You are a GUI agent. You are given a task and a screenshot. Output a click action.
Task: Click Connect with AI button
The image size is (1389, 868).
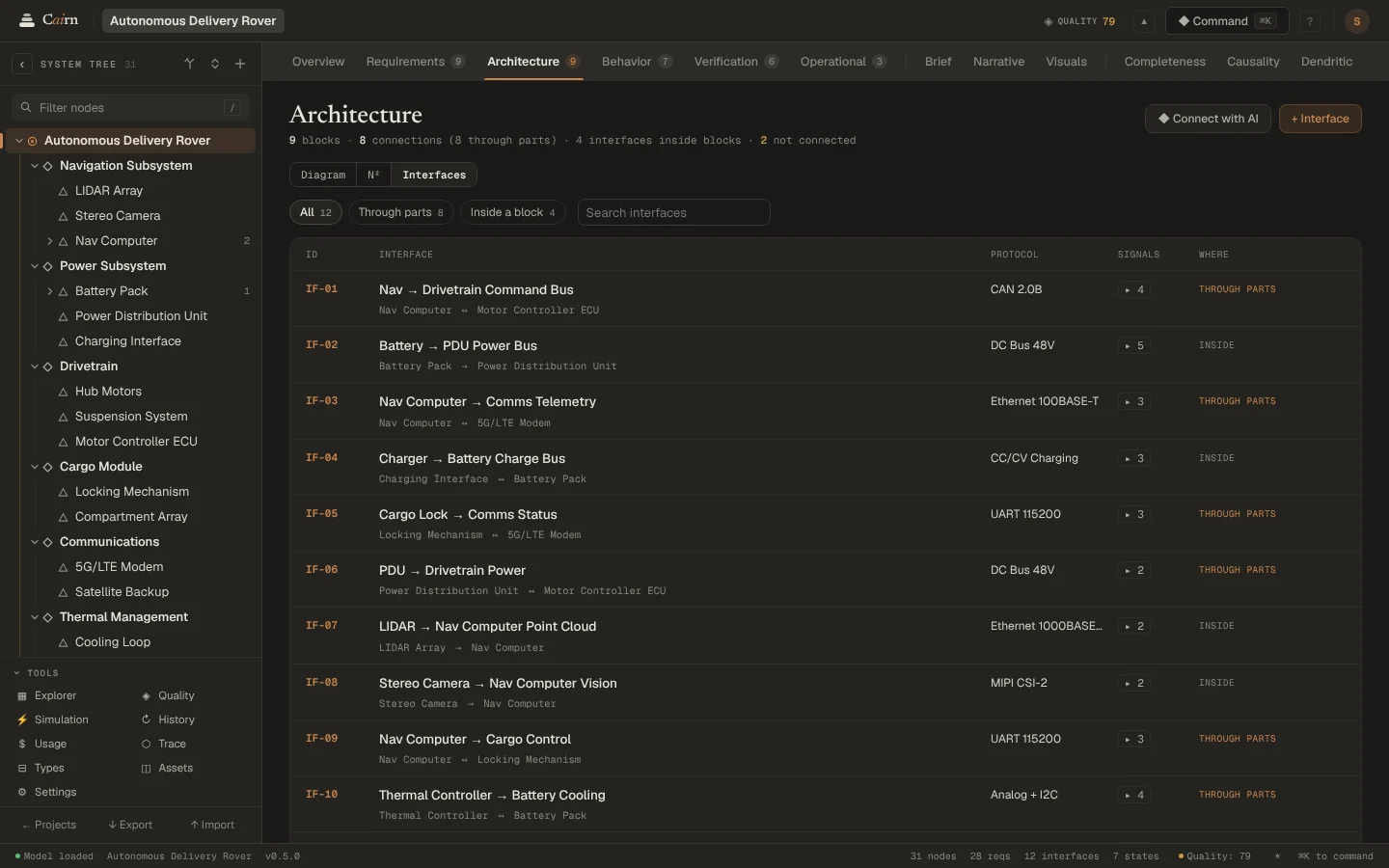click(1208, 119)
